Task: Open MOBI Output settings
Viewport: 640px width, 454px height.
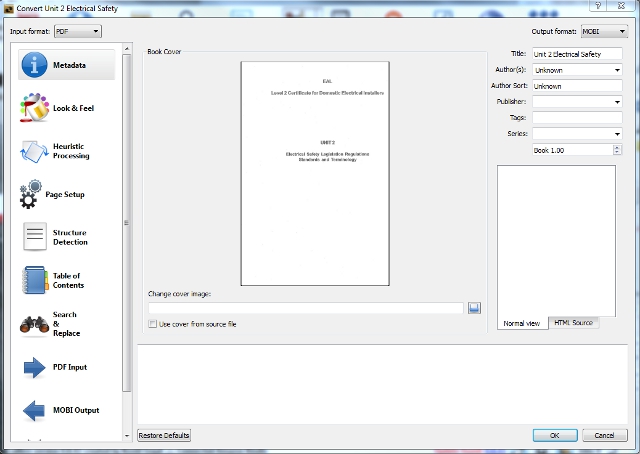Action: pyautogui.click(x=35, y=410)
